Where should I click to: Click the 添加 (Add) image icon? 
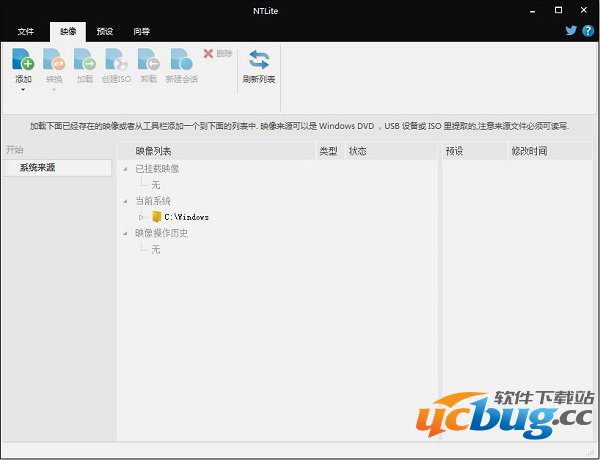pos(23,60)
